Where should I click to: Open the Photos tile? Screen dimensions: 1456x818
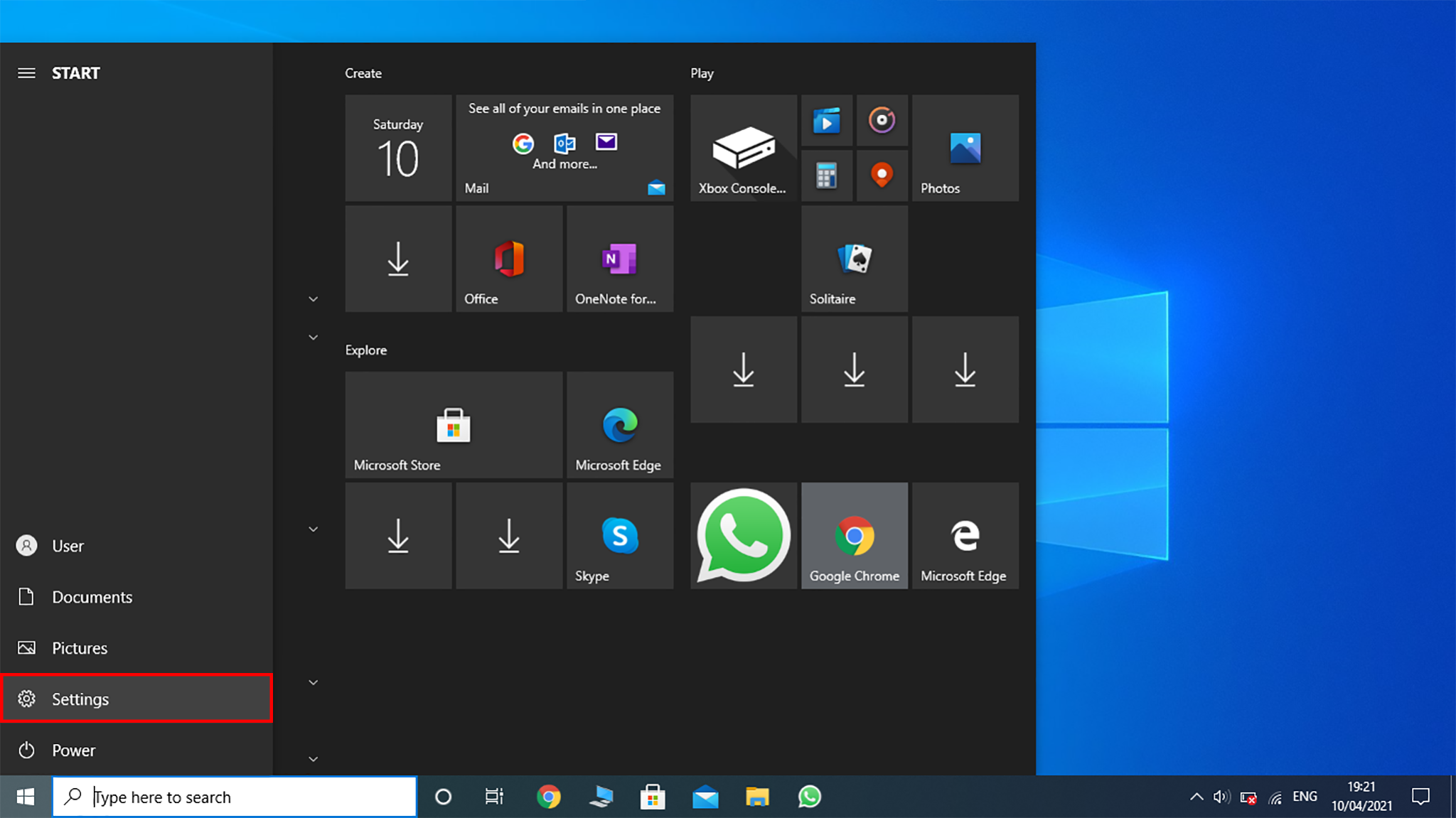point(965,148)
